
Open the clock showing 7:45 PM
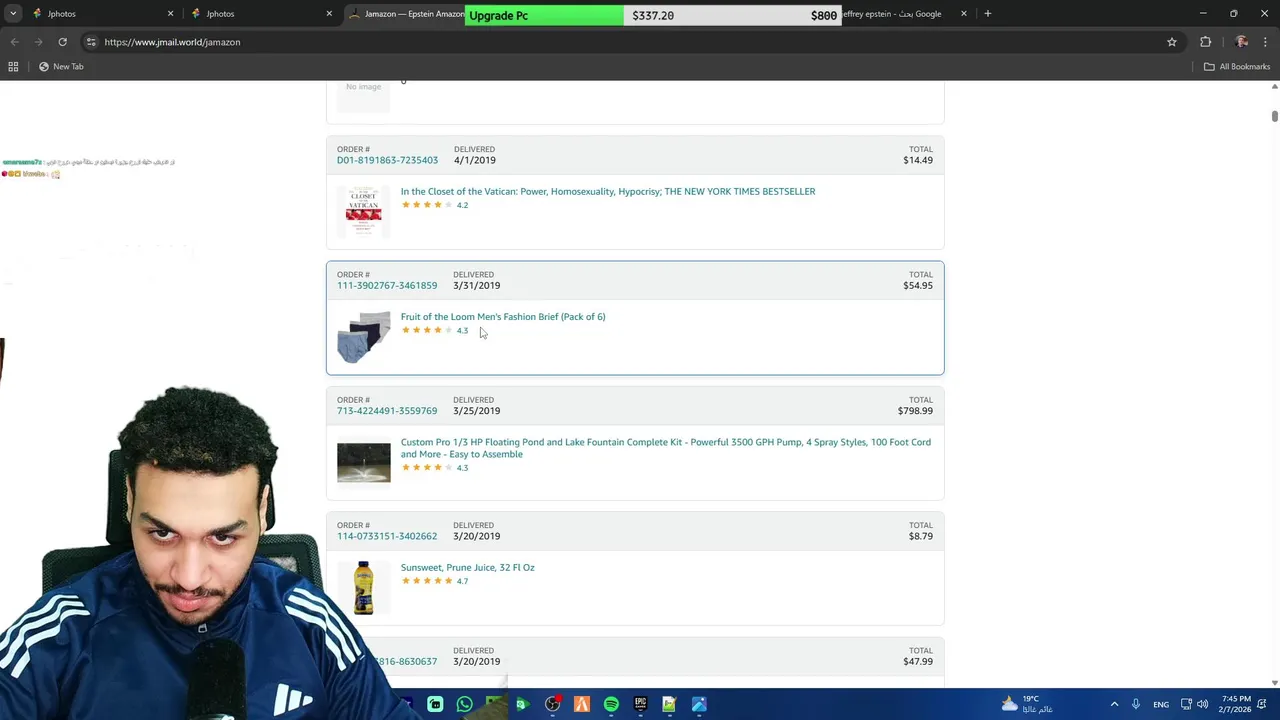point(1236,704)
